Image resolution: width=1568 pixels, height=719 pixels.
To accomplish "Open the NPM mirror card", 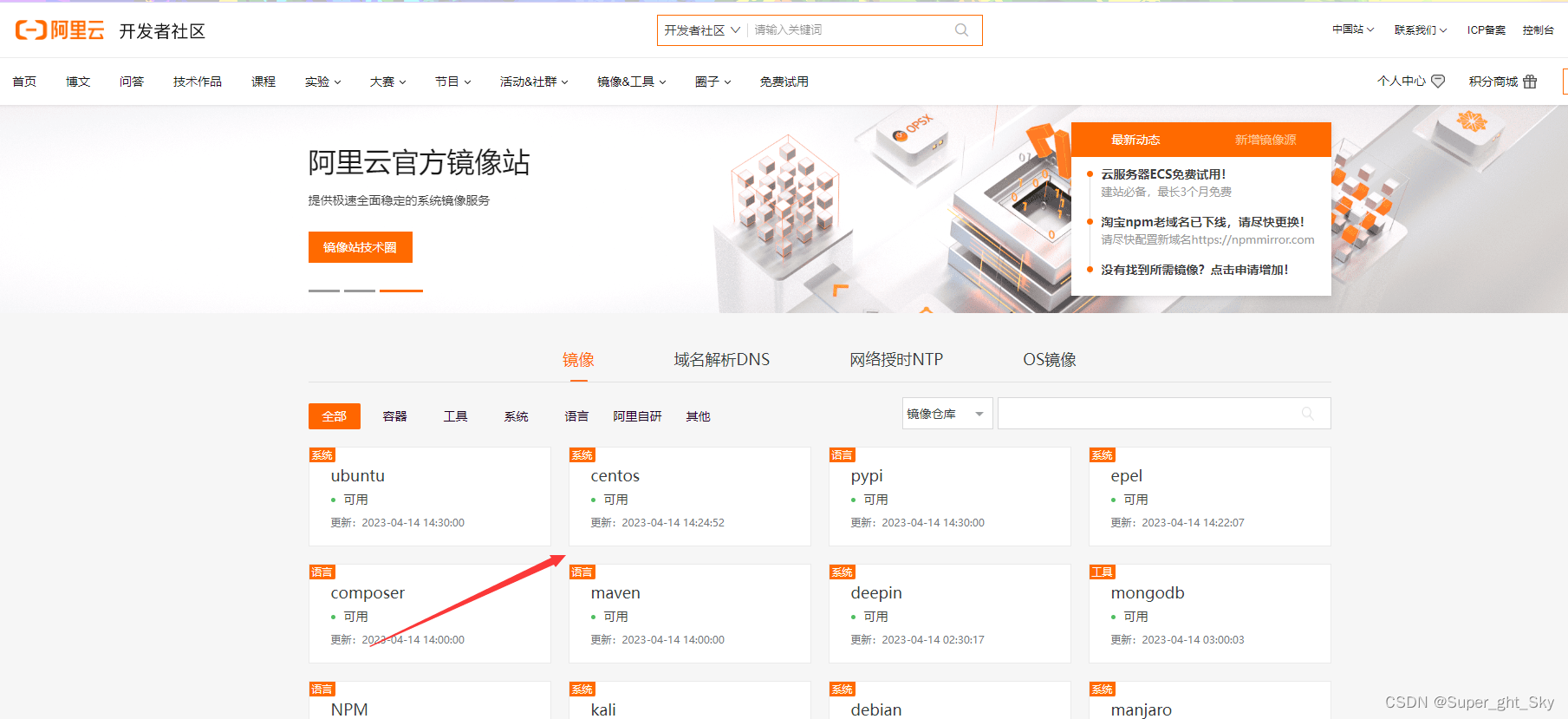I will pos(430,701).
